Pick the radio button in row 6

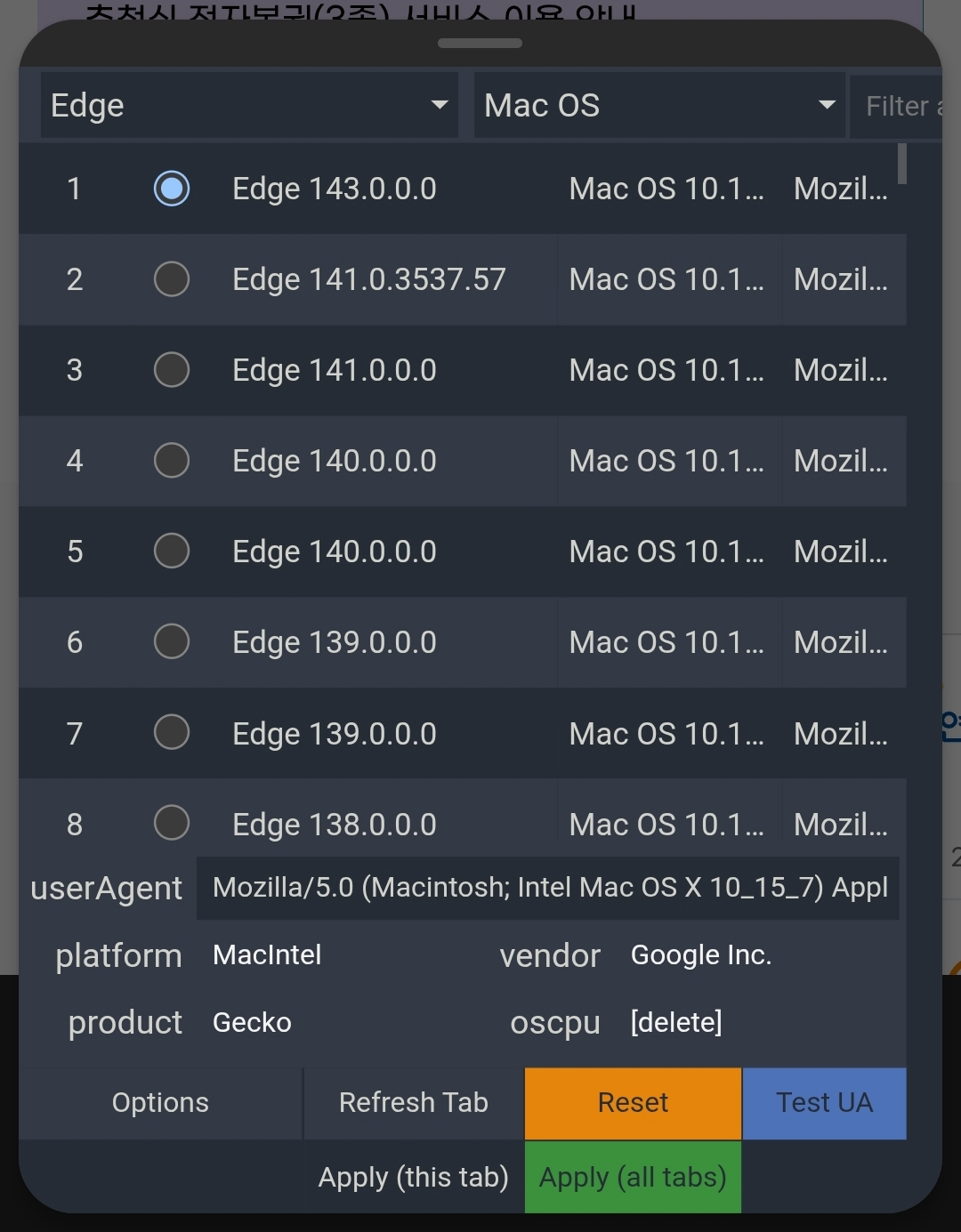tap(172, 641)
